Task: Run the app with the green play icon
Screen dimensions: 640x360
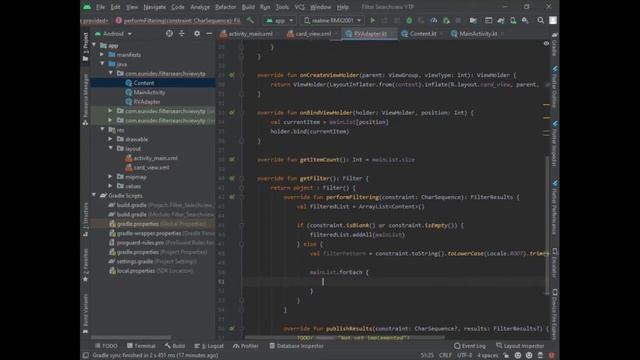Action: pos(372,20)
